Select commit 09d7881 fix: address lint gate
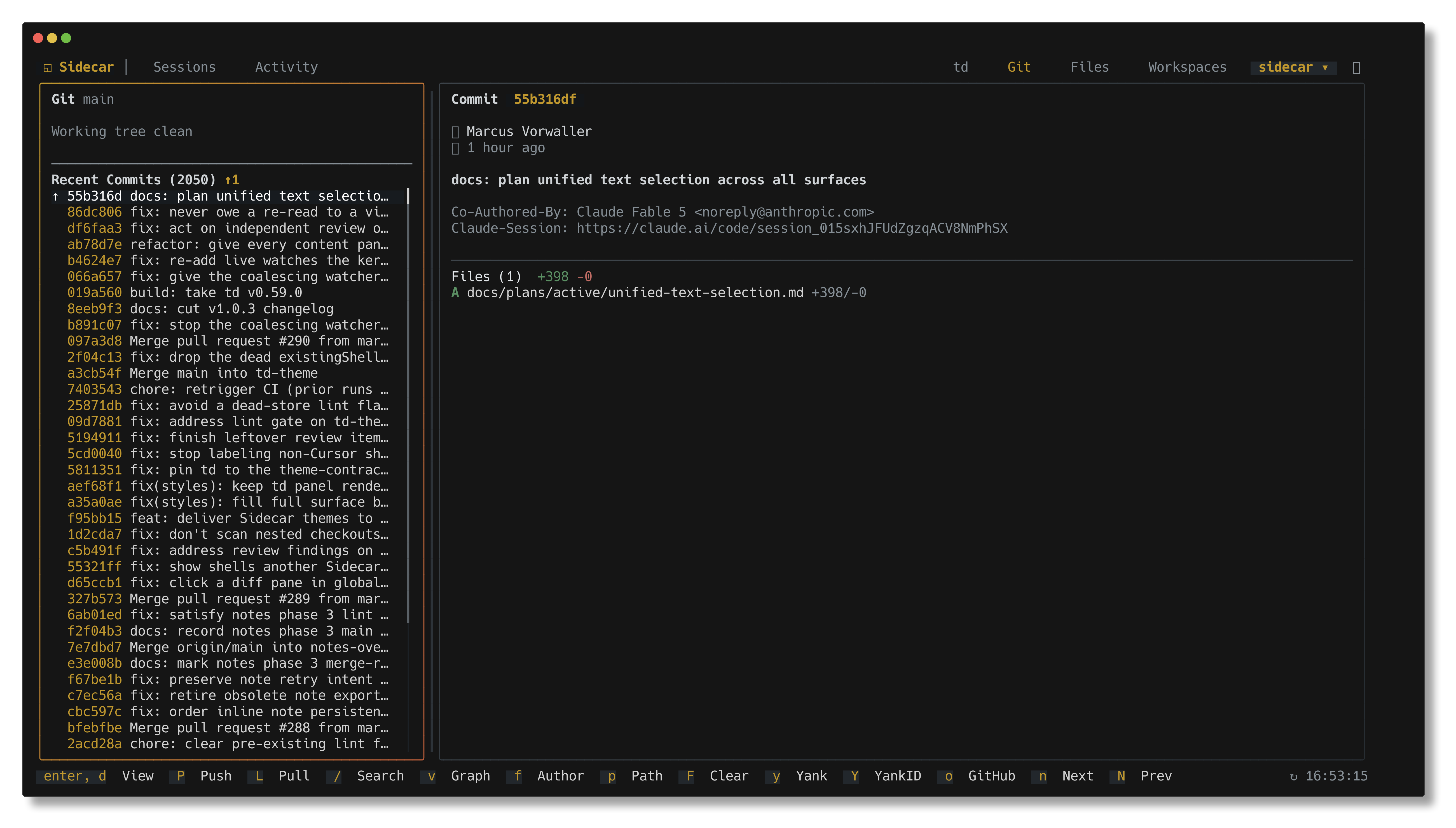1456x828 pixels. pyautogui.click(x=228, y=421)
